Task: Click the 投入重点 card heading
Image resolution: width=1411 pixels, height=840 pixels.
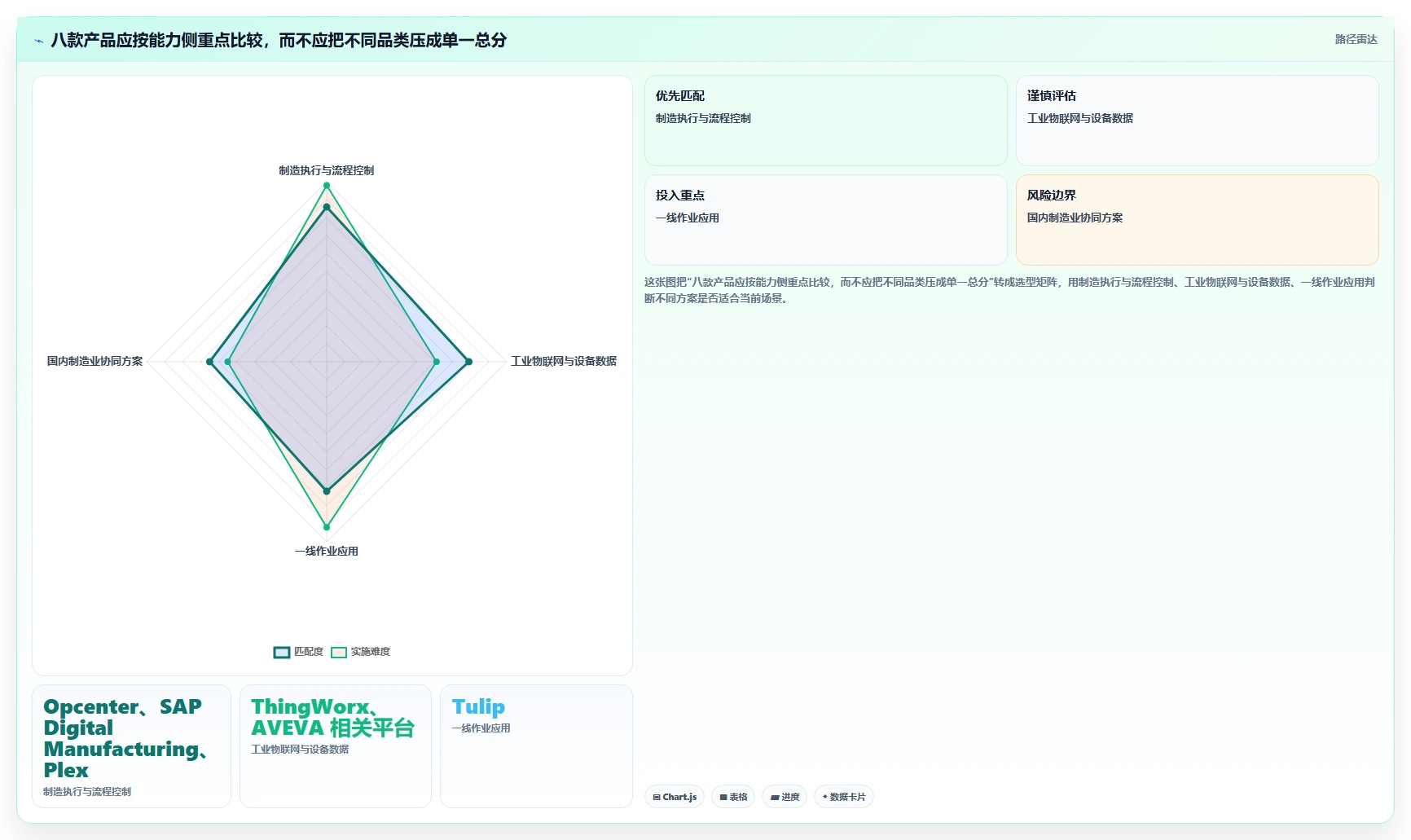Action: pos(680,196)
